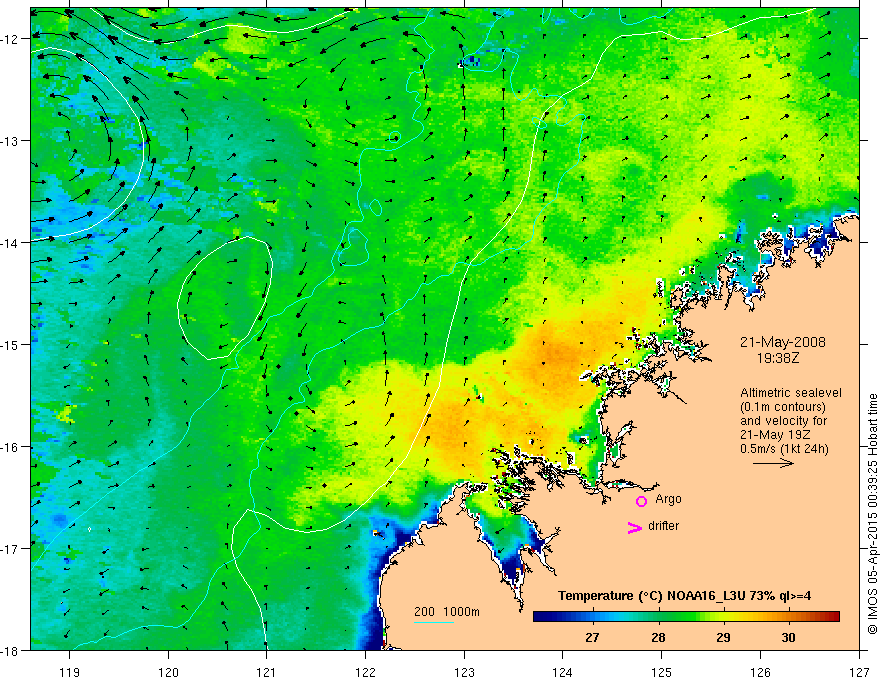
Task: Click longitude axis label '125'
Action: (662, 672)
